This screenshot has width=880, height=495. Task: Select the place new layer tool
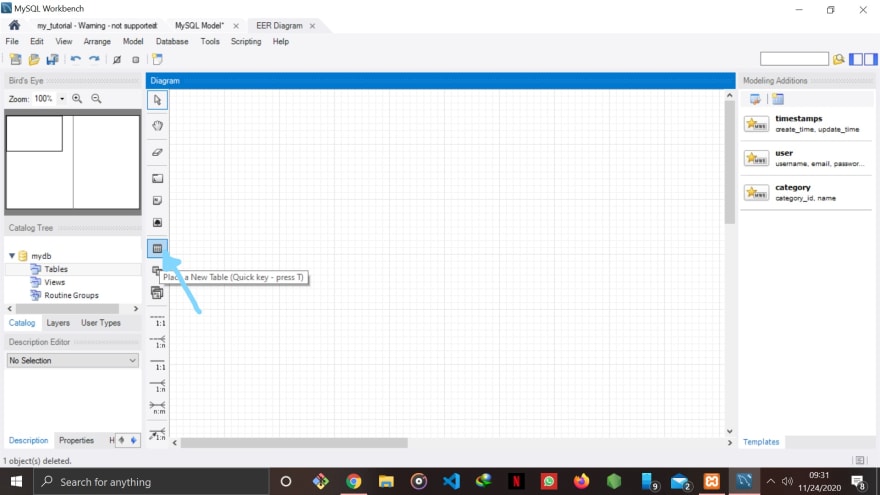[157, 178]
